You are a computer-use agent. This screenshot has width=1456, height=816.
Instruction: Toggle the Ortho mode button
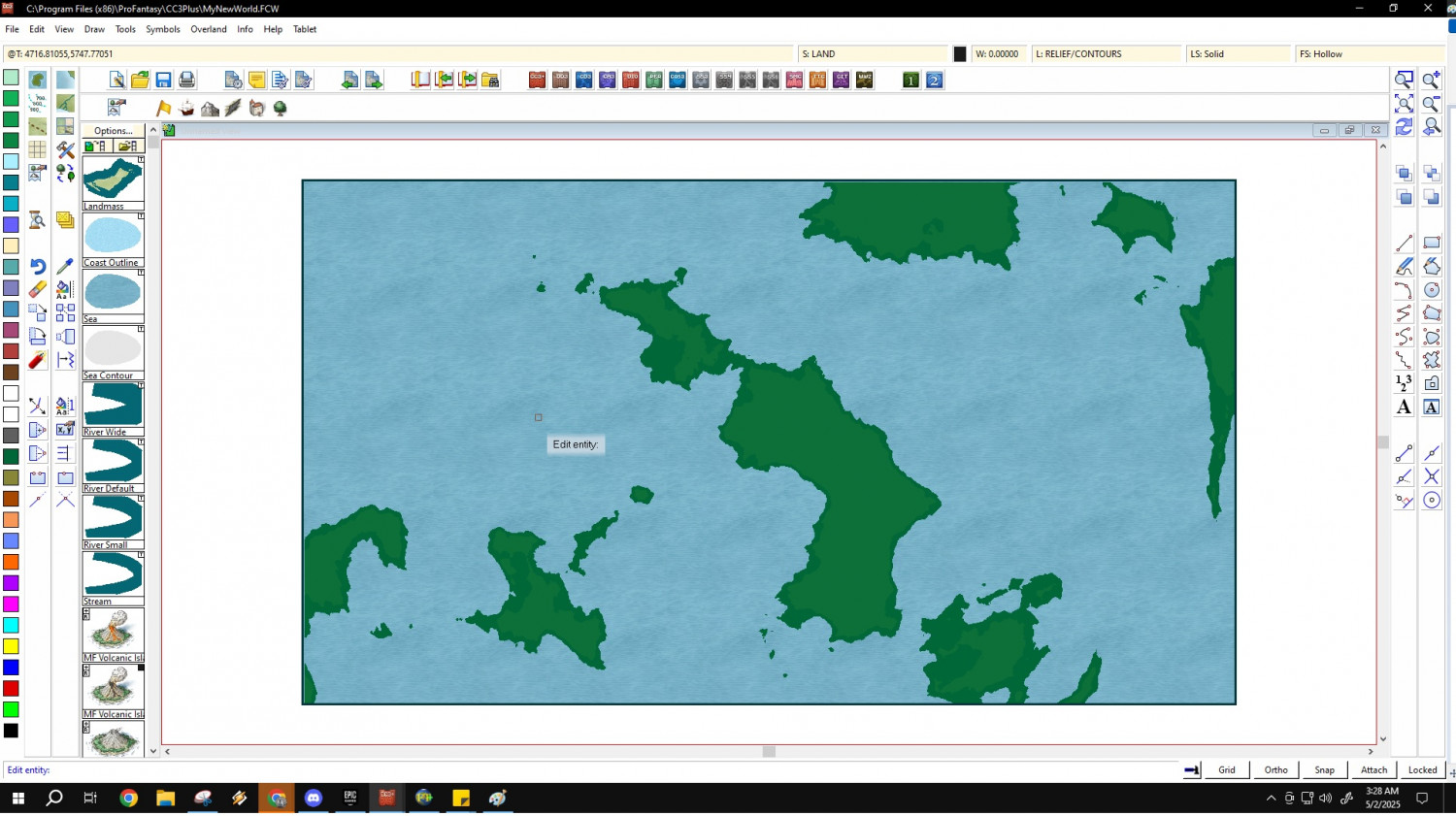[x=1275, y=770]
